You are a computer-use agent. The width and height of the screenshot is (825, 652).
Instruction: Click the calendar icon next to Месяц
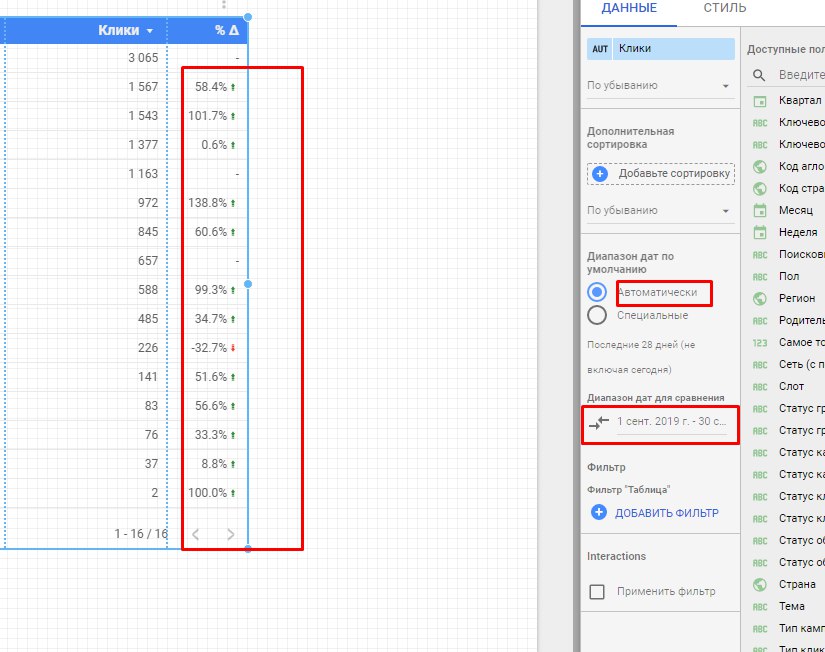pyautogui.click(x=760, y=210)
